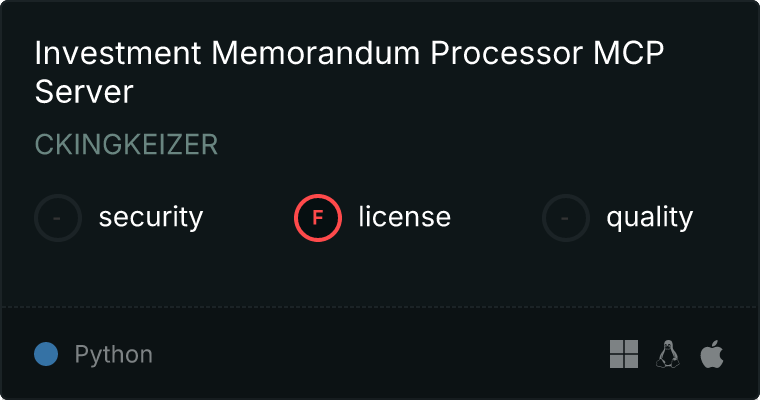Click the quality grade dash circle
The height and width of the screenshot is (400, 760).
[x=566, y=218]
